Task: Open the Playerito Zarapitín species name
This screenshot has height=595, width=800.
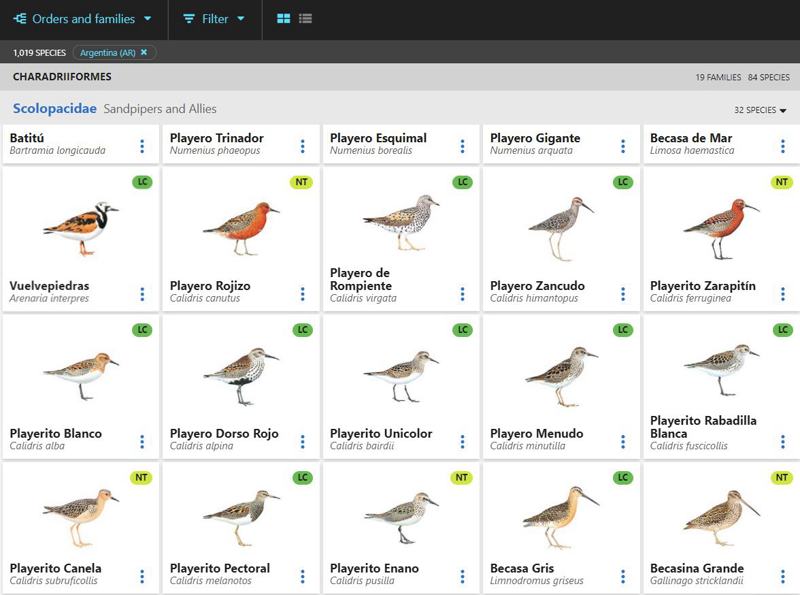Action: [x=703, y=286]
